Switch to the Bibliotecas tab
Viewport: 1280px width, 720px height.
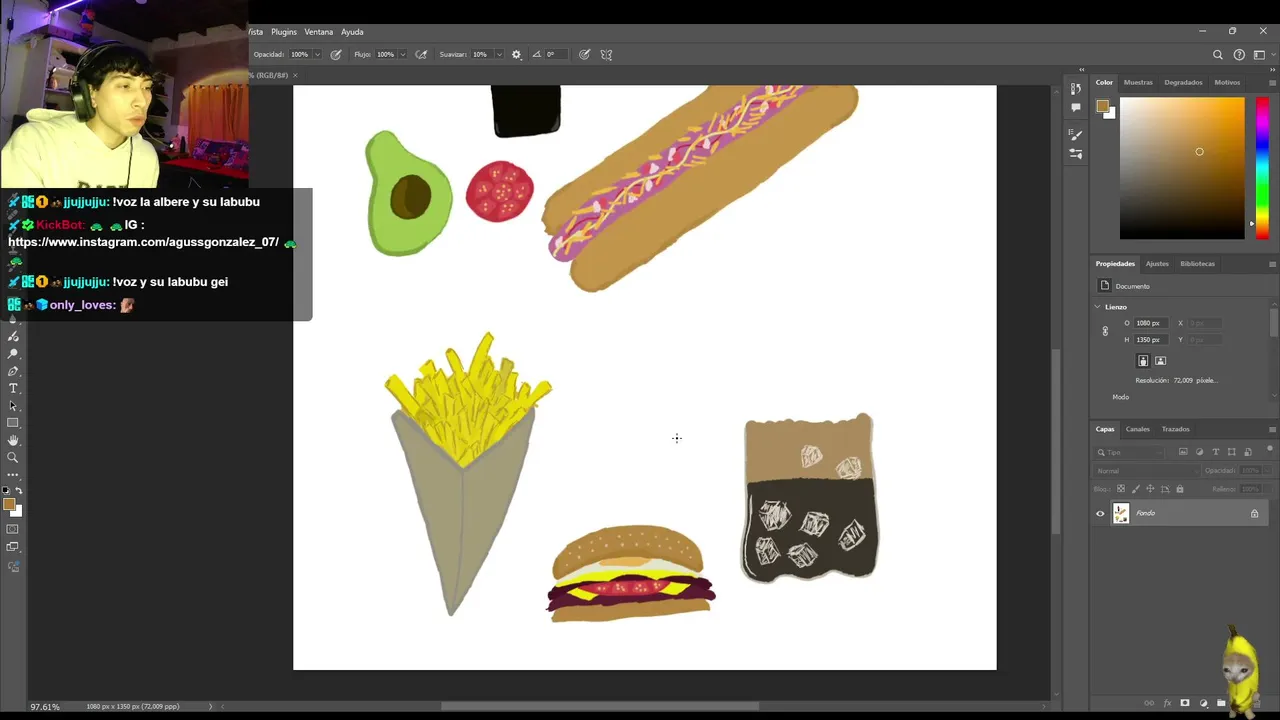(1197, 264)
